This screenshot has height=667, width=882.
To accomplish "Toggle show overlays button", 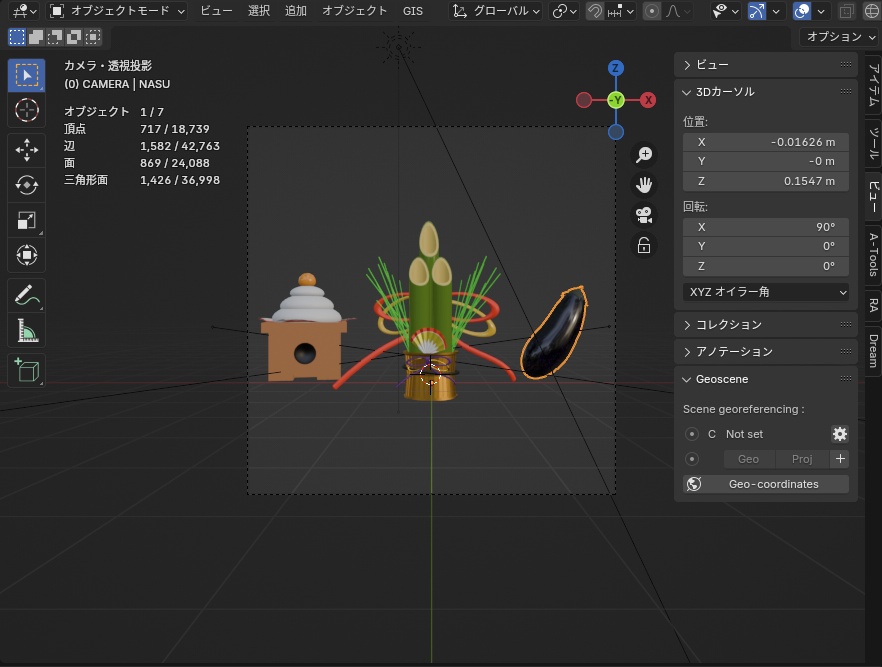I will point(802,11).
